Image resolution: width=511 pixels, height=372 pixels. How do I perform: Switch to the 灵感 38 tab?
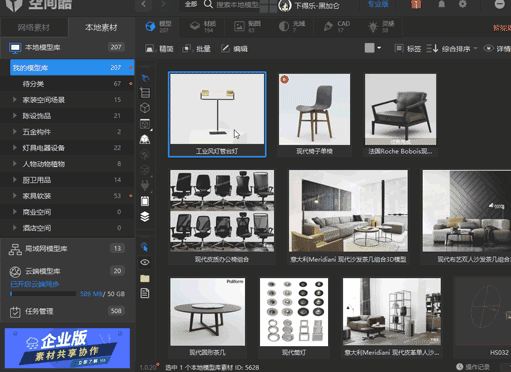click(381, 27)
